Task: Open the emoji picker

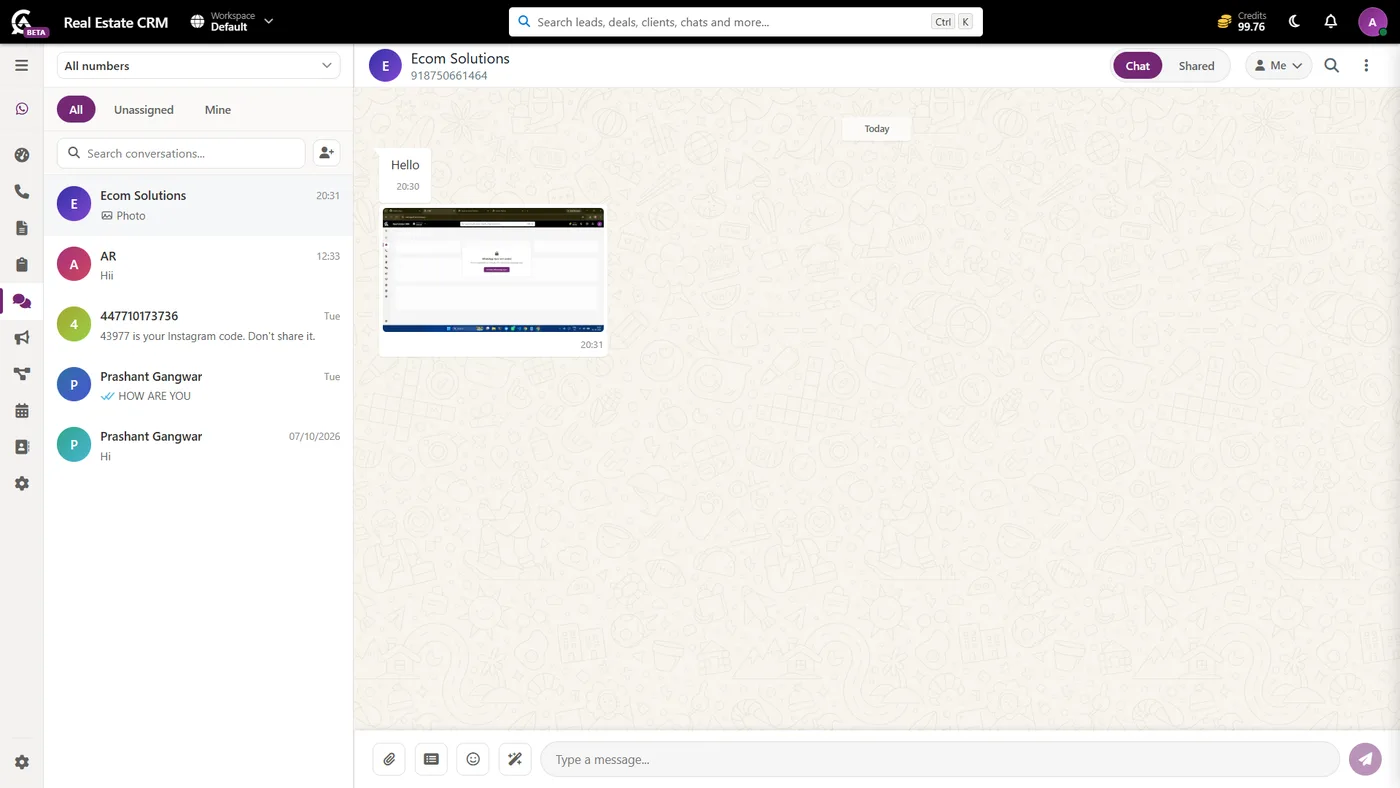Action: coord(473,759)
